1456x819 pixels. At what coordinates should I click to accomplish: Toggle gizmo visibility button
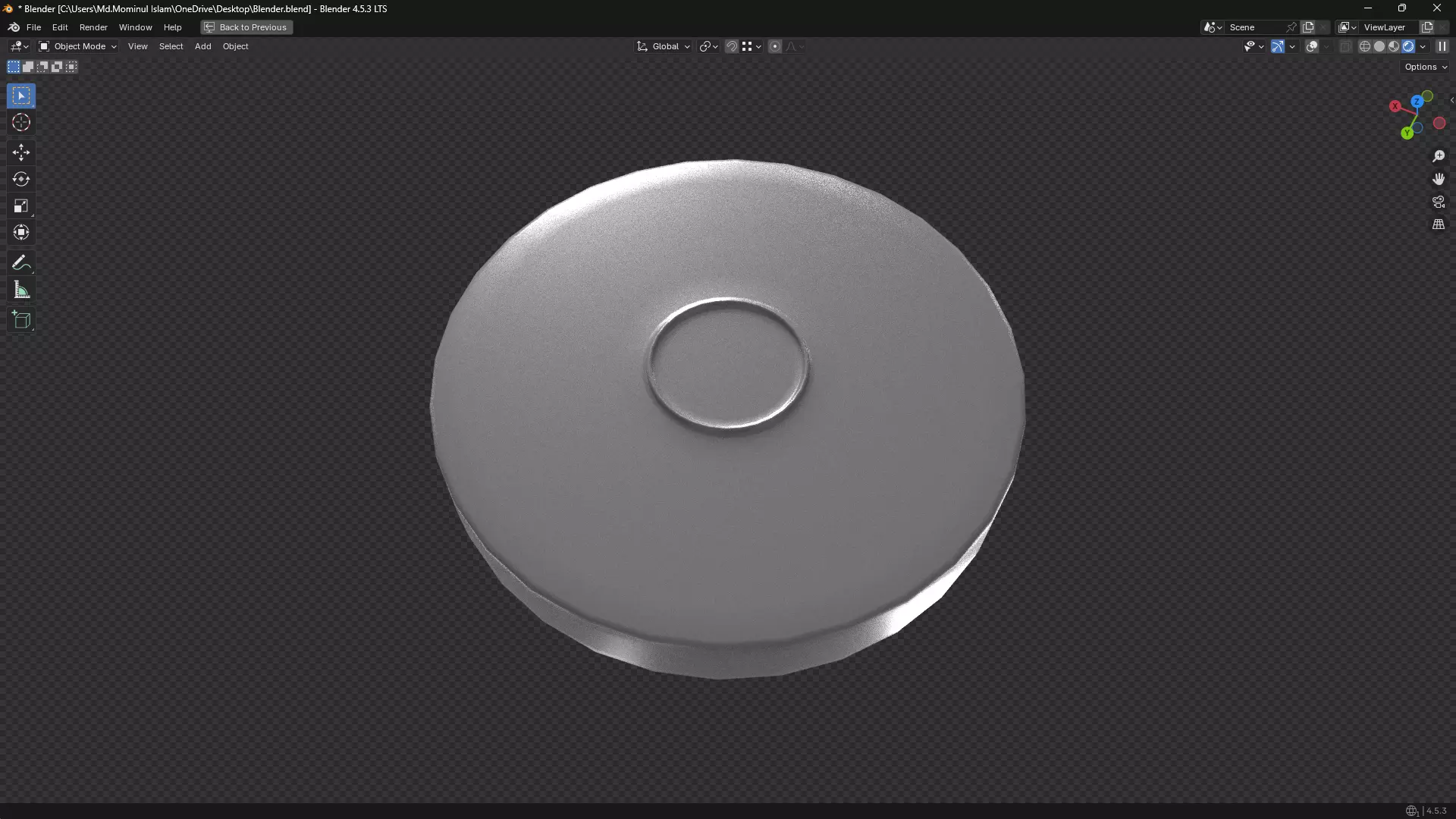click(x=1278, y=46)
